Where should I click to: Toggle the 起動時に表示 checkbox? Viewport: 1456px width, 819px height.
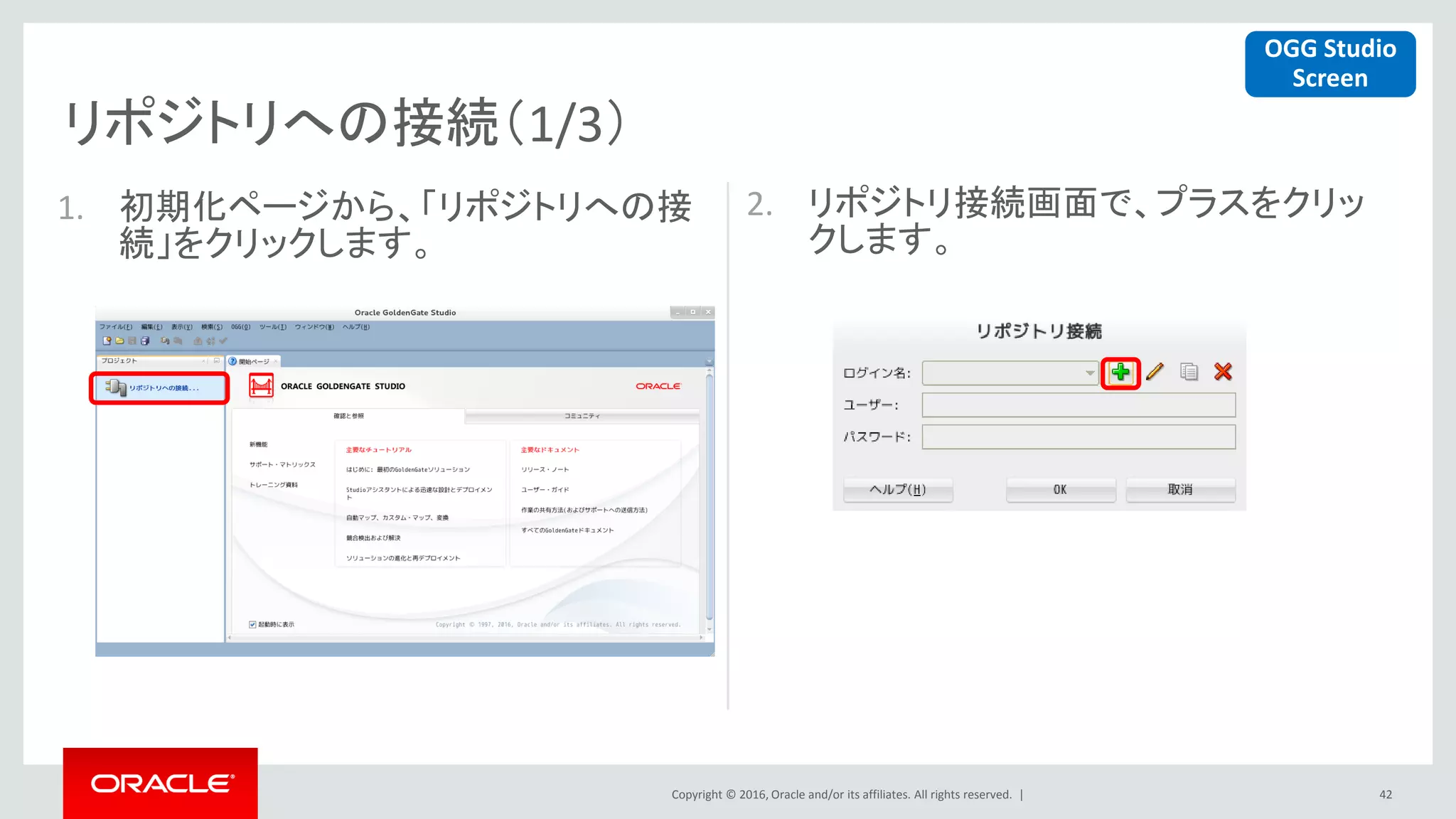point(252,624)
